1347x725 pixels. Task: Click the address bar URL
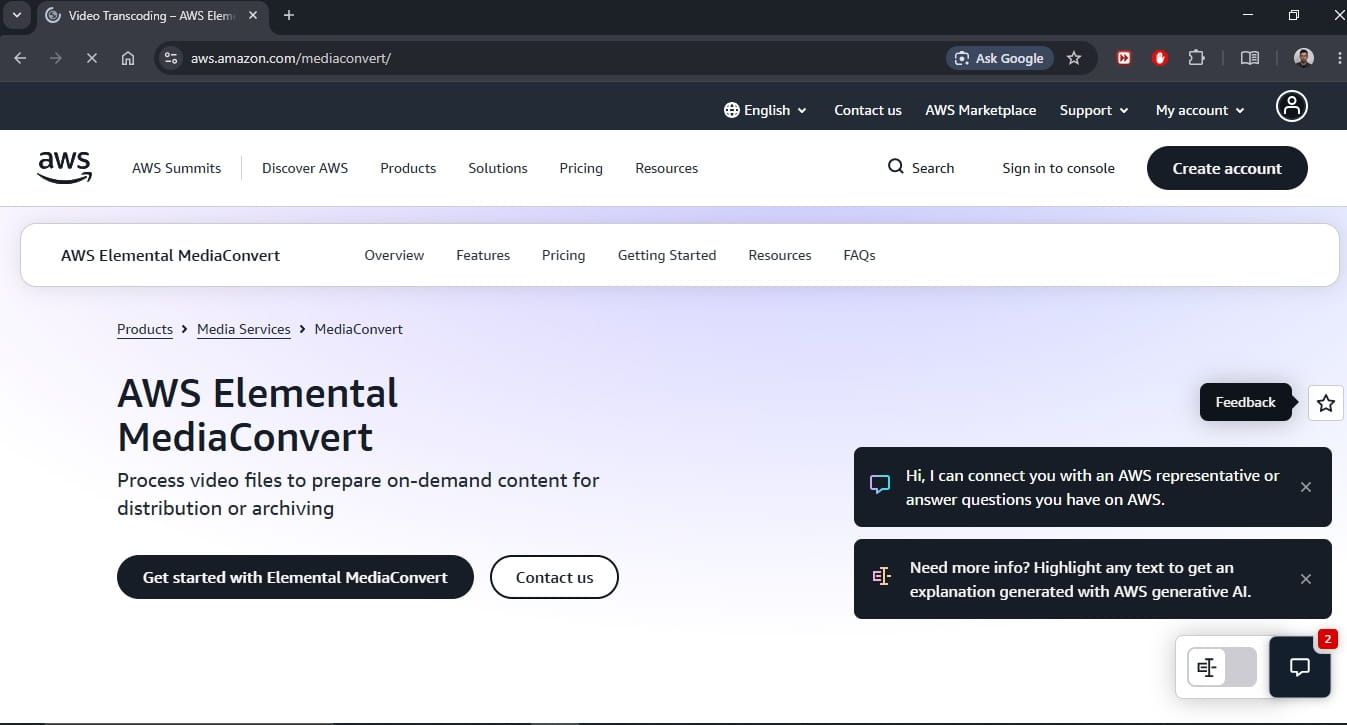tap(291, 58)
